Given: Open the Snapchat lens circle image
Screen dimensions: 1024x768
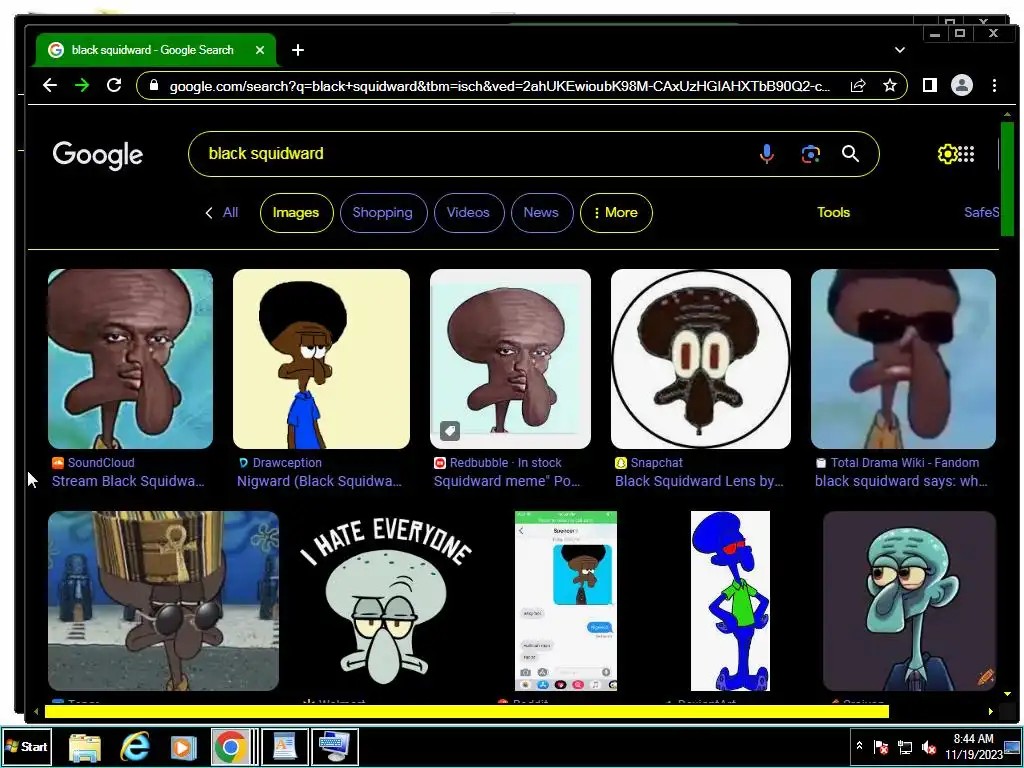Looking at the screenshot, I should [701, 359].
